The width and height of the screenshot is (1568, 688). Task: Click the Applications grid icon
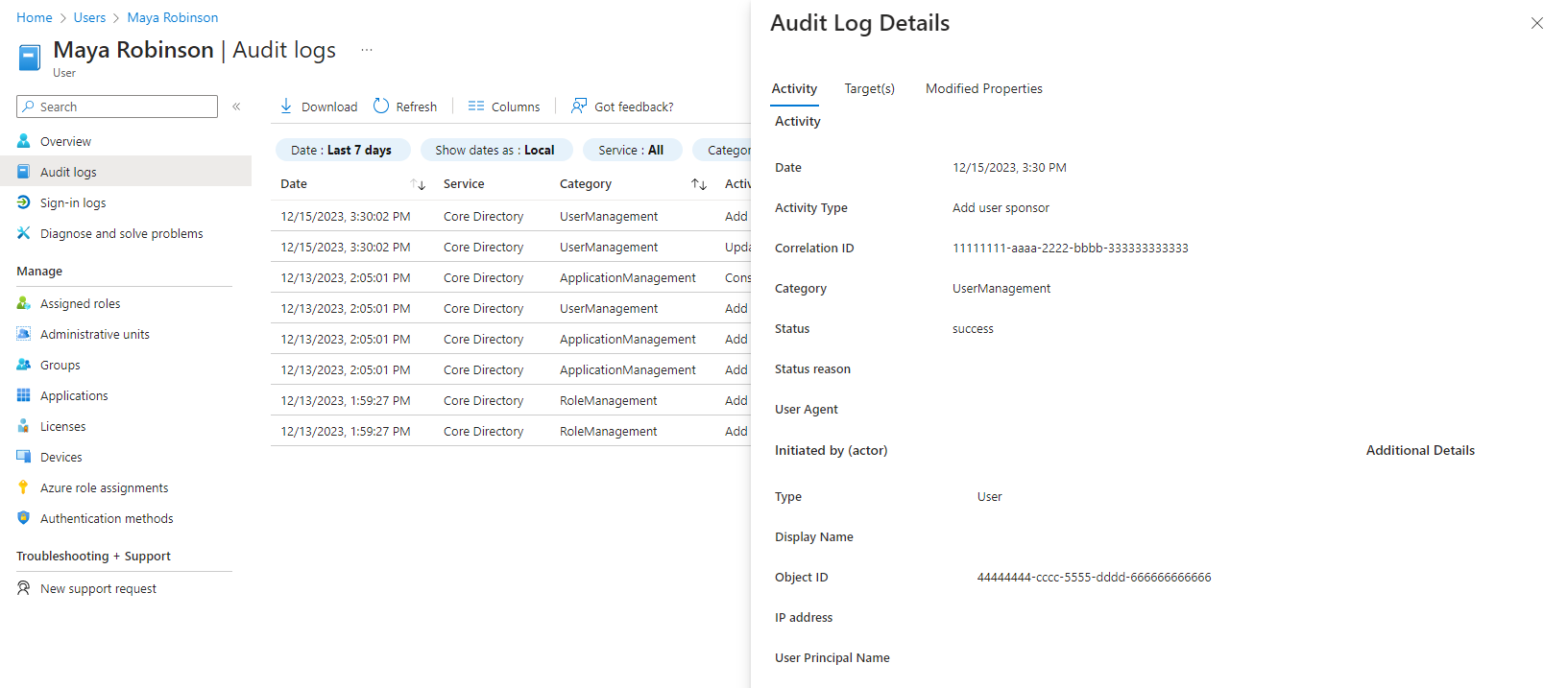tap(24, 395)
